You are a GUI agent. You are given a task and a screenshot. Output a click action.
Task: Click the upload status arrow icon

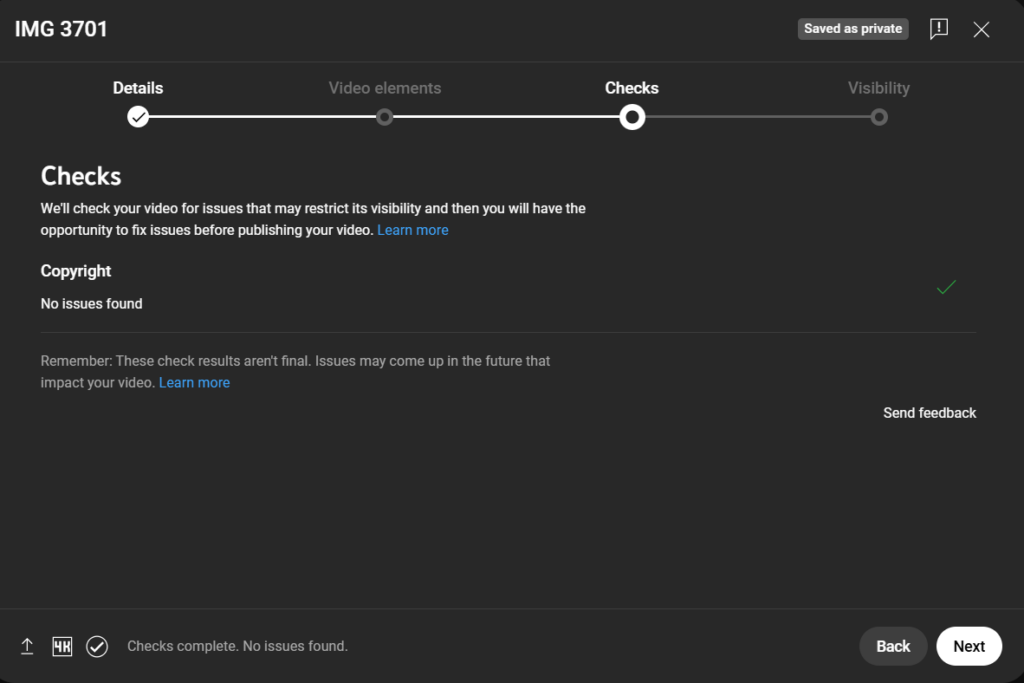click(x=28, y=646)
